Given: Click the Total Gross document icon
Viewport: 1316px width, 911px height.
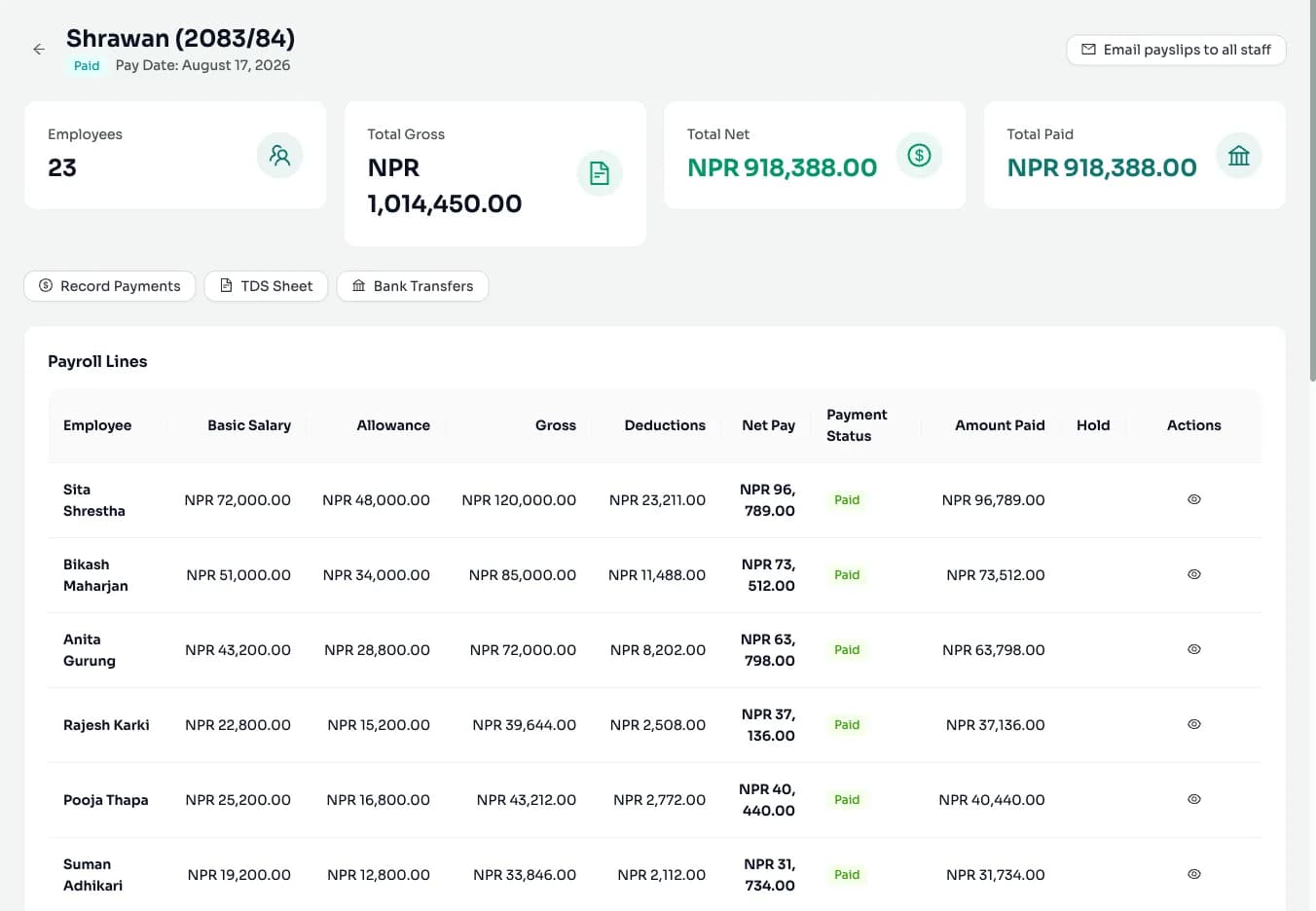Looking at the screenshot, I should [600, 173].
